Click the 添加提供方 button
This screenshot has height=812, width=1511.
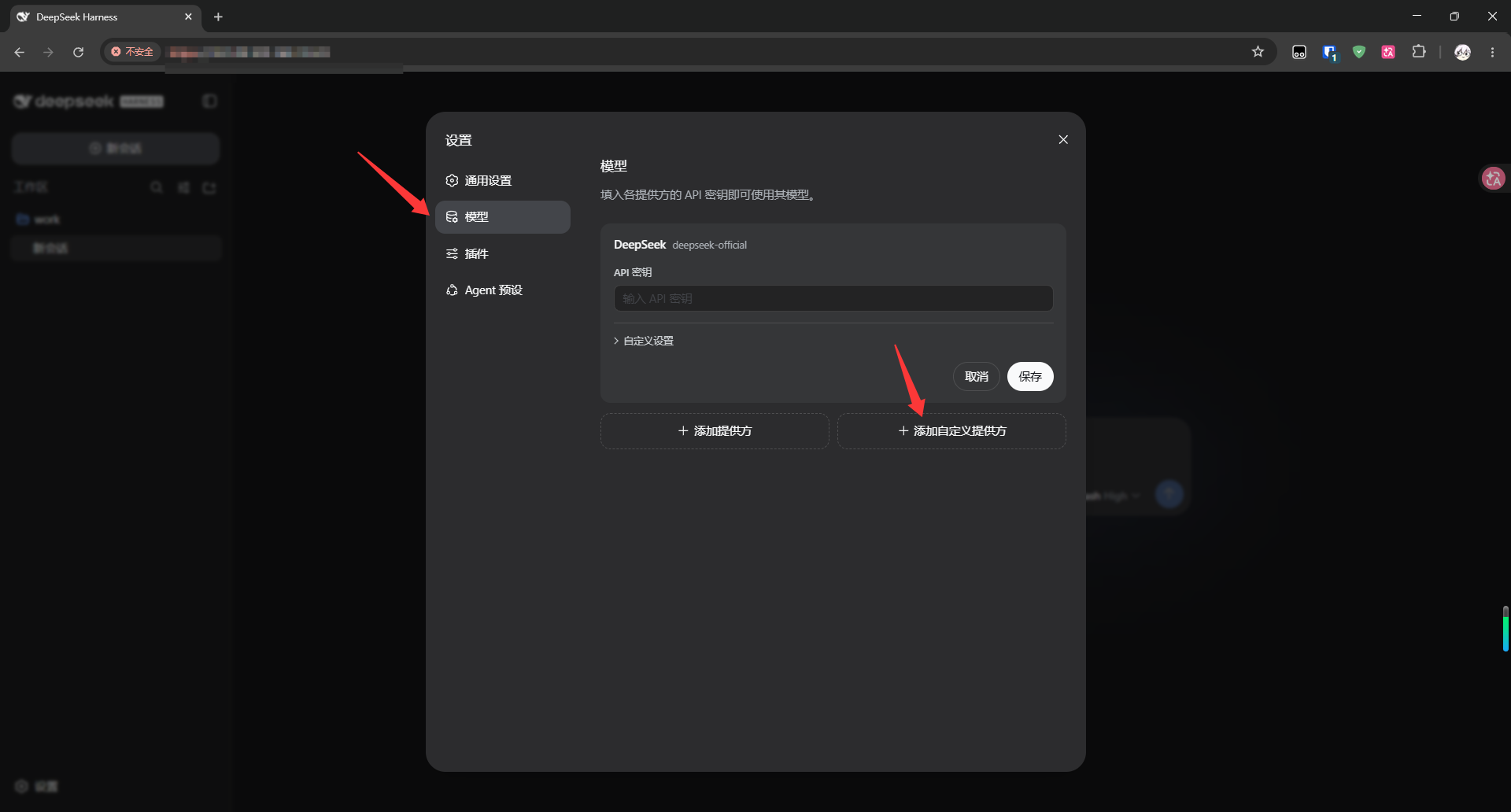pos(715,431)
